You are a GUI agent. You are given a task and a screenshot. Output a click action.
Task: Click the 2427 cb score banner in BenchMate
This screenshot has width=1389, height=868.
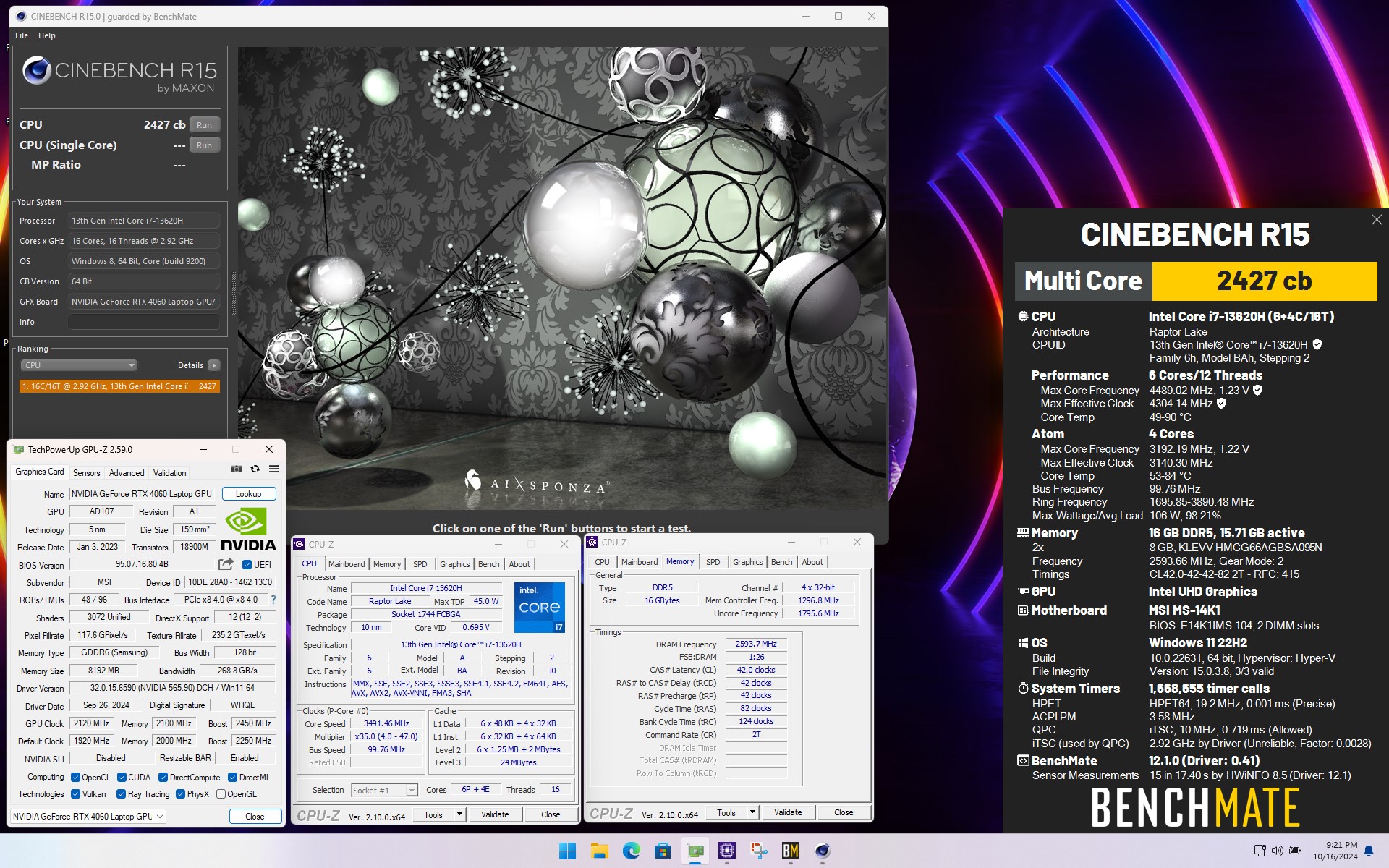click(x=1265, y=281)
